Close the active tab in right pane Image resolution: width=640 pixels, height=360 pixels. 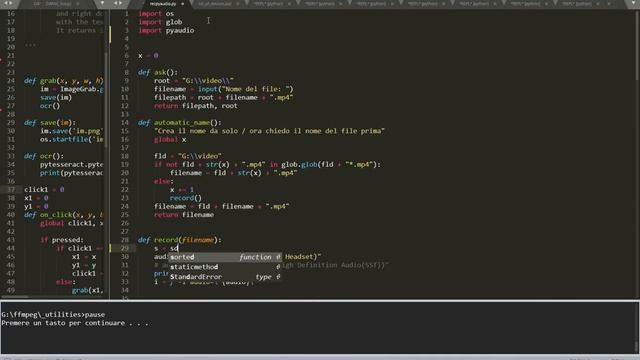pyautogui.click(x=182, y=4)
